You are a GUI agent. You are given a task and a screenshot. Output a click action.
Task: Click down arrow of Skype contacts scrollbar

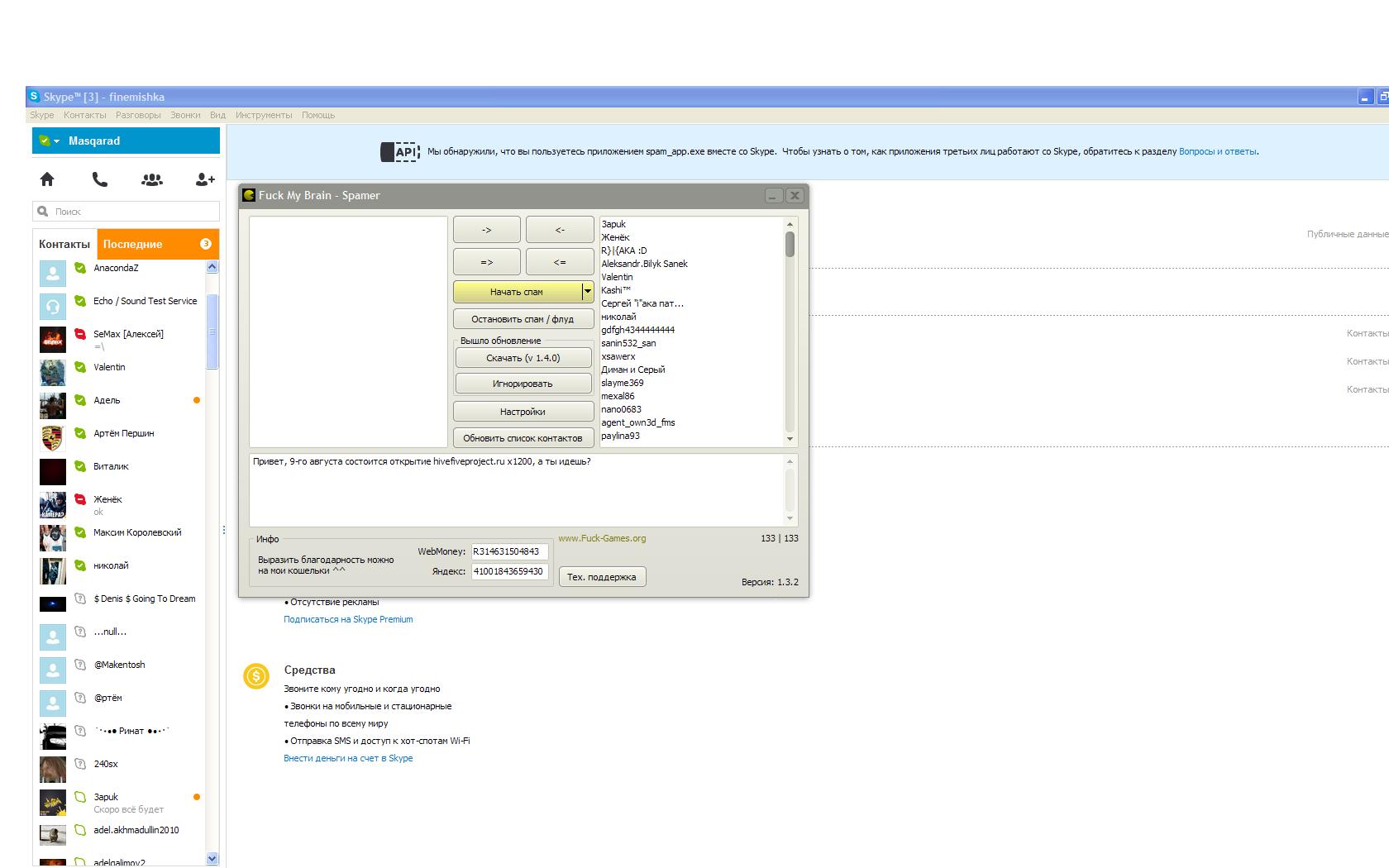[212, 858]
